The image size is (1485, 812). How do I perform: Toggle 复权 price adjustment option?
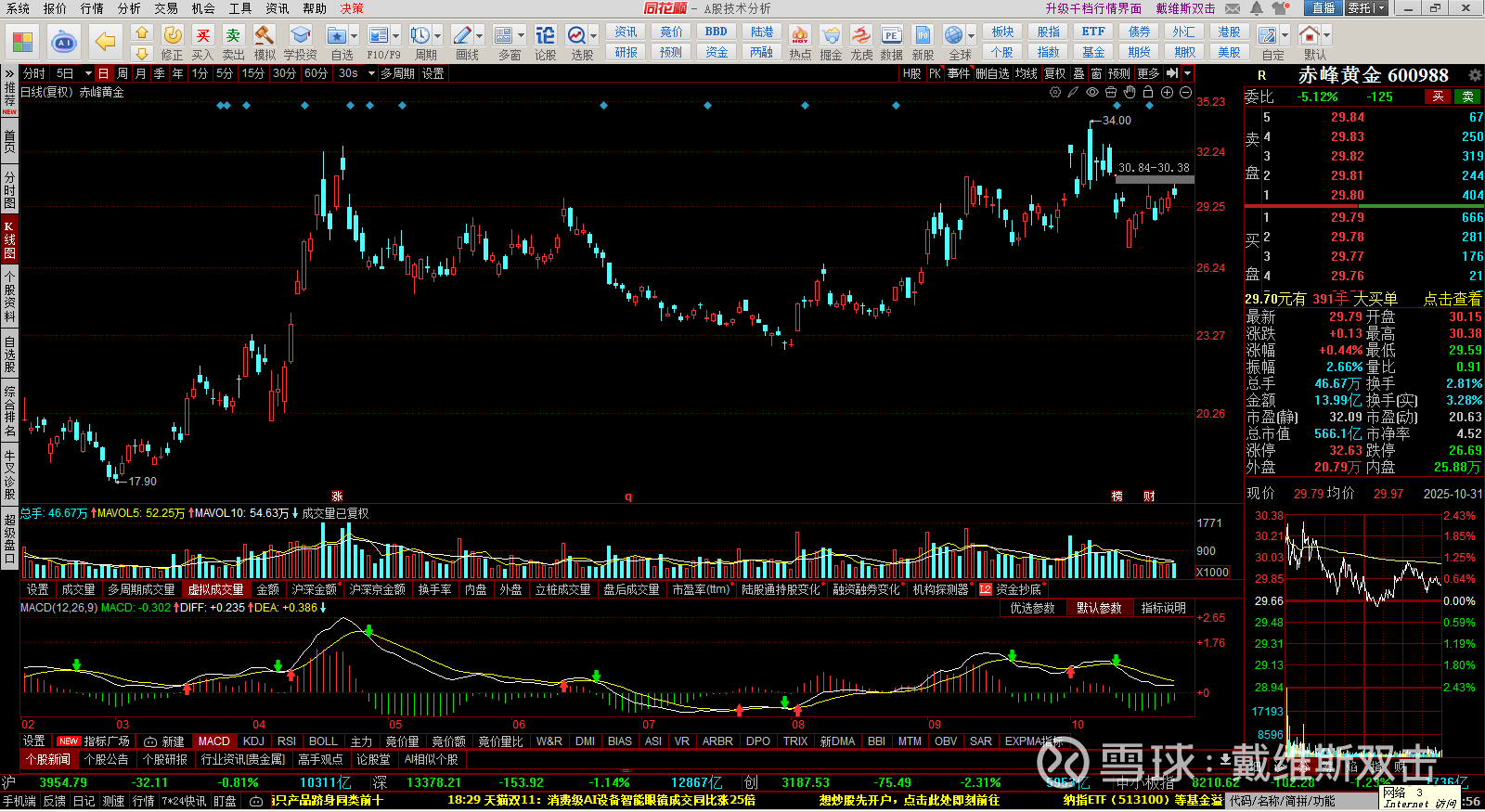click(x=1054, y=73)
